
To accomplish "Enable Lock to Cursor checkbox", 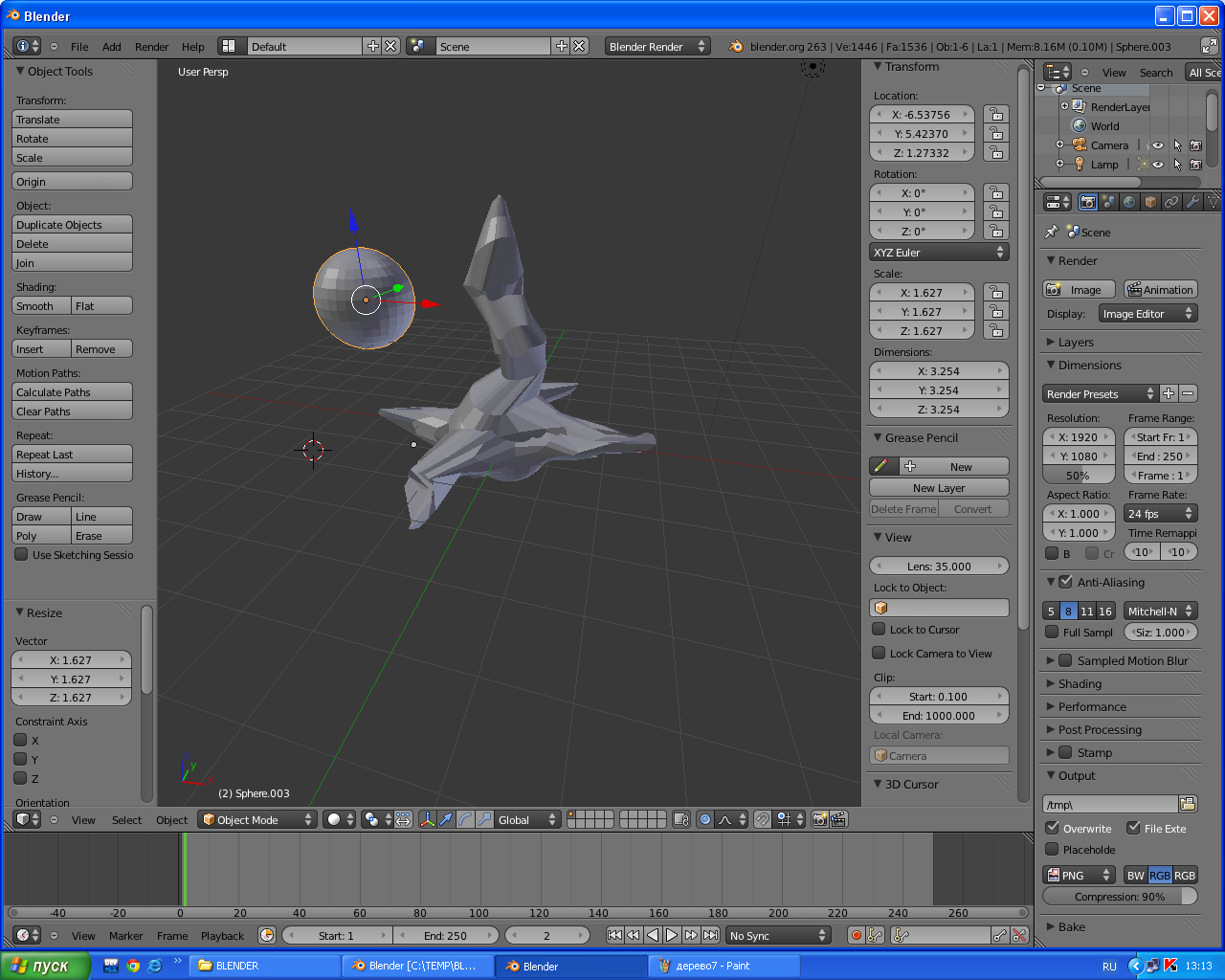I will 879,629.
